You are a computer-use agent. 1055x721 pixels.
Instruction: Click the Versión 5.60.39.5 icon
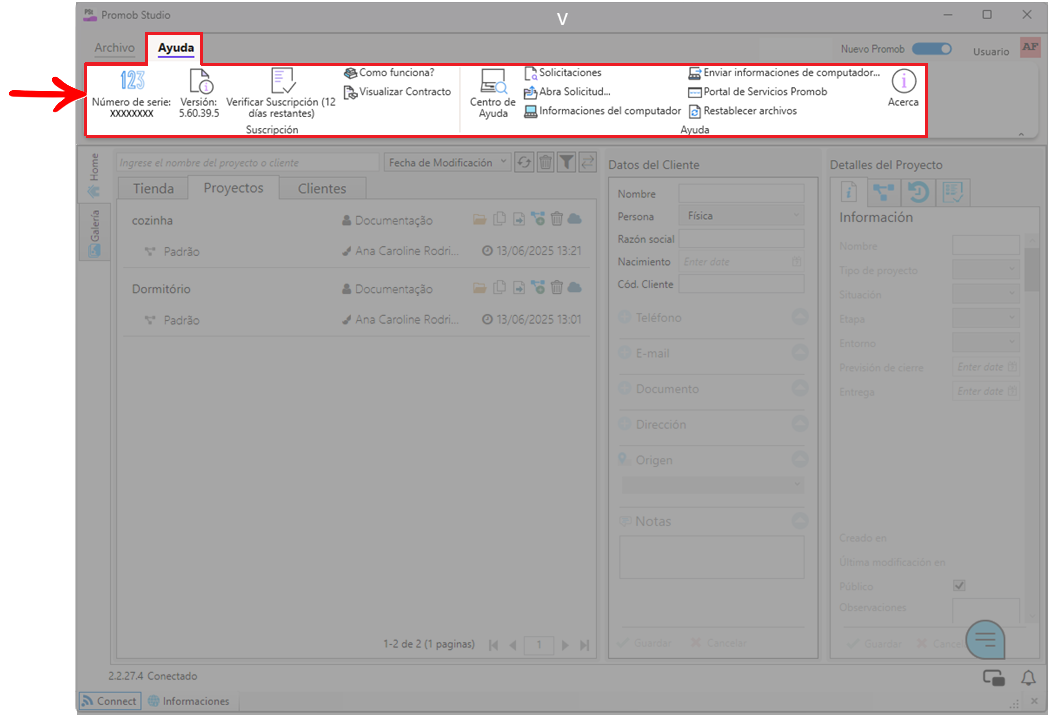click(201, 81)
